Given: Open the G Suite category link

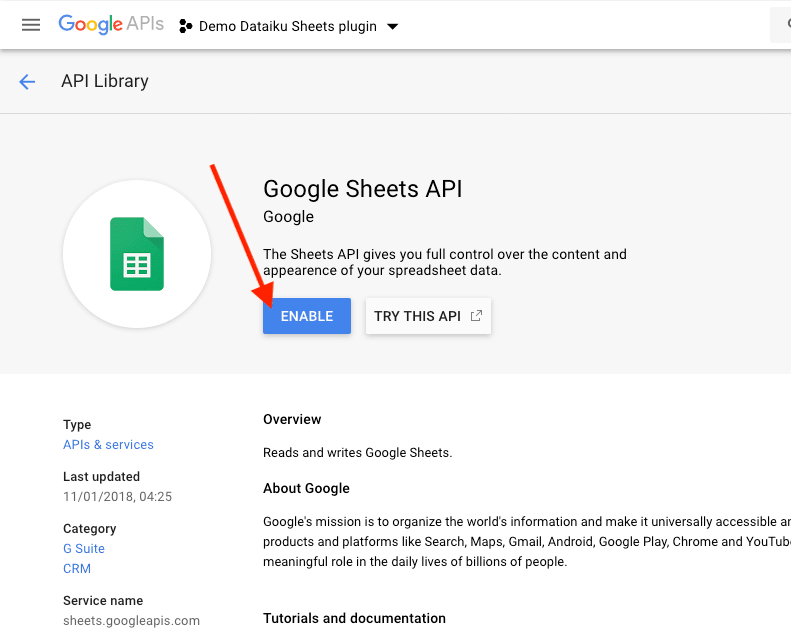Looking at the screenshot, I should (x=84, y=548).
